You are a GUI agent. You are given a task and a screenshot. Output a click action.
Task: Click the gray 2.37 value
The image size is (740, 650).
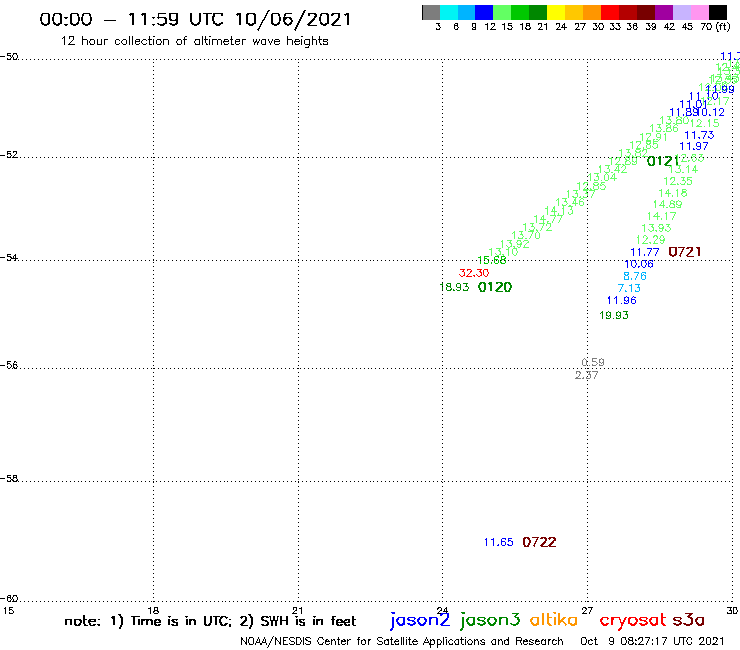(x=587, y=375)
